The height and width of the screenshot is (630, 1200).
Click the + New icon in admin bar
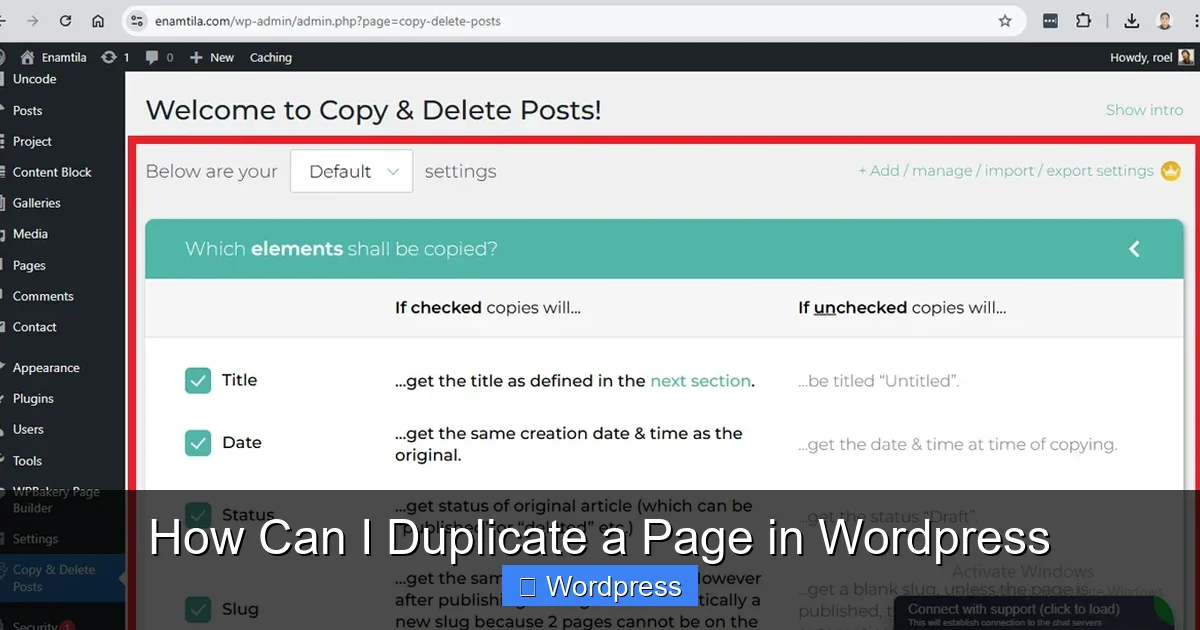[x=196, y=57]
